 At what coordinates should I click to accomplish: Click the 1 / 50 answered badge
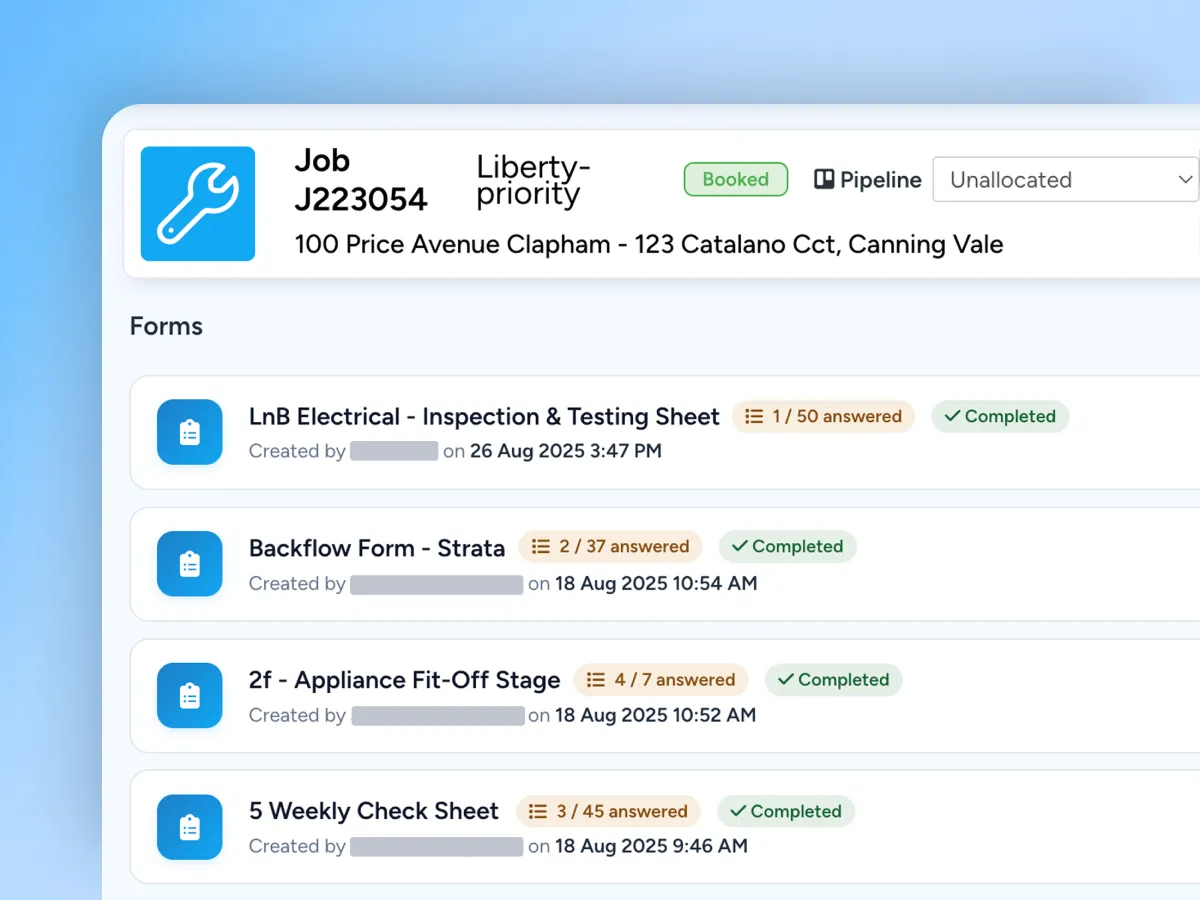coord(824,417)
